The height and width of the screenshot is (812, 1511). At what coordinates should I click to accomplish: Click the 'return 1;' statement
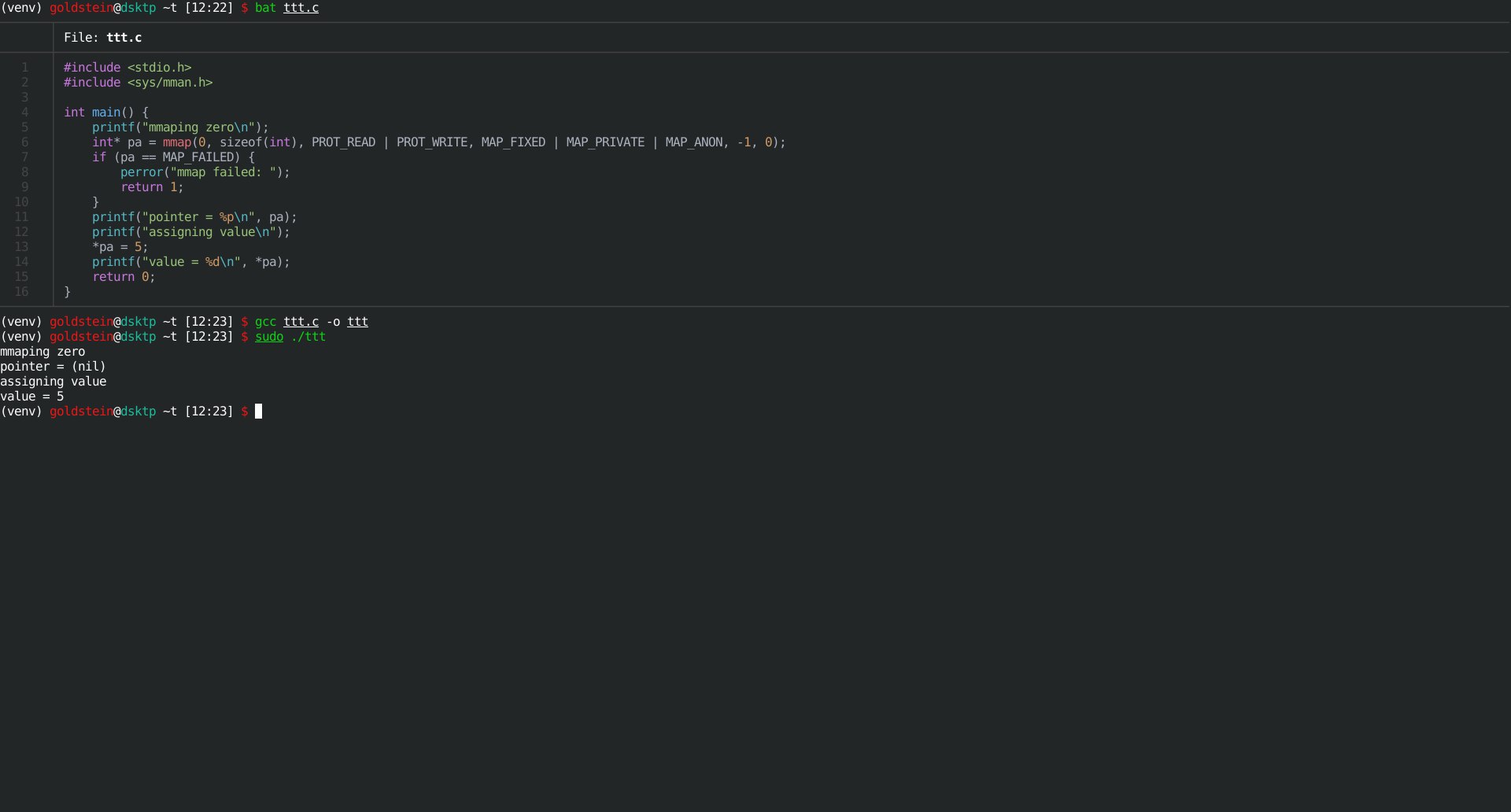(x=152, y=187)
